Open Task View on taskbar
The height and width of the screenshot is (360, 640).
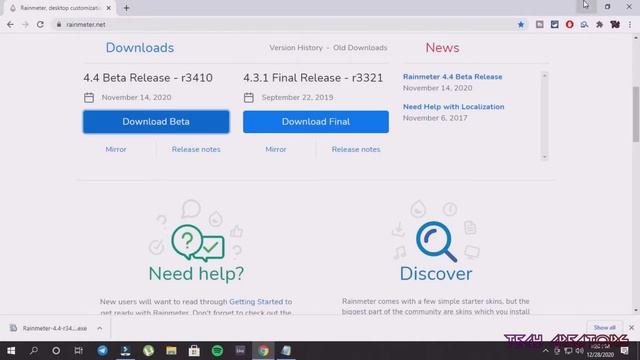(x=78, y=351)
